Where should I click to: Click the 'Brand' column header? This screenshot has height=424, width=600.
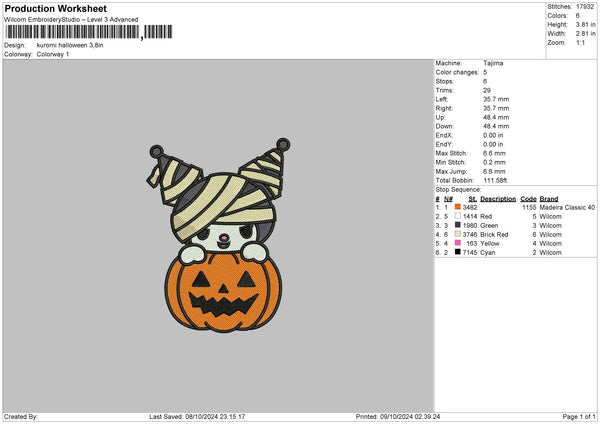click(549, 199)
